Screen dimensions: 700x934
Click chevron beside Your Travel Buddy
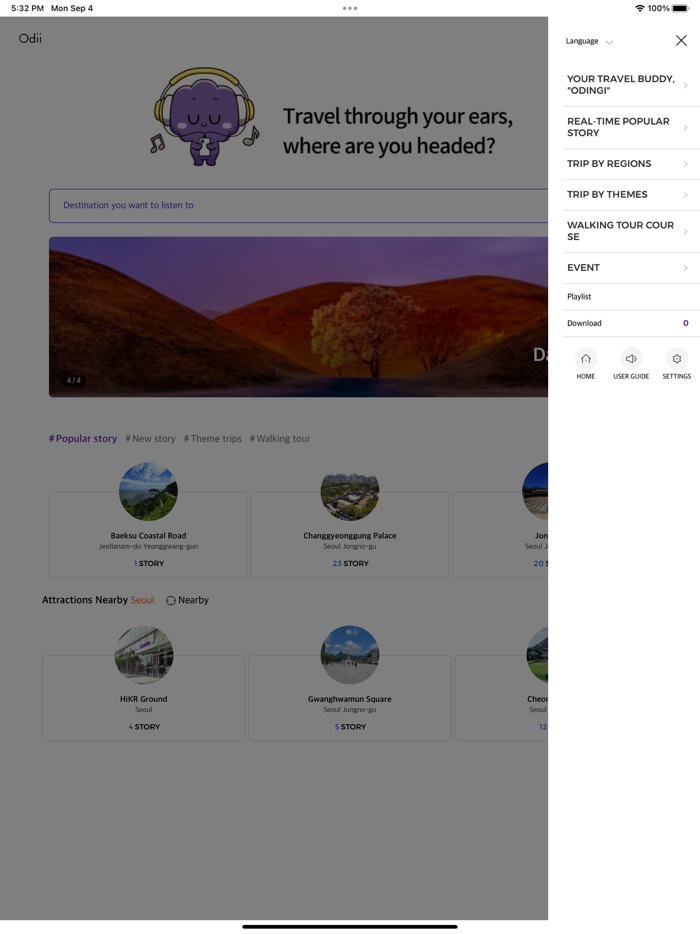(686, 86)
